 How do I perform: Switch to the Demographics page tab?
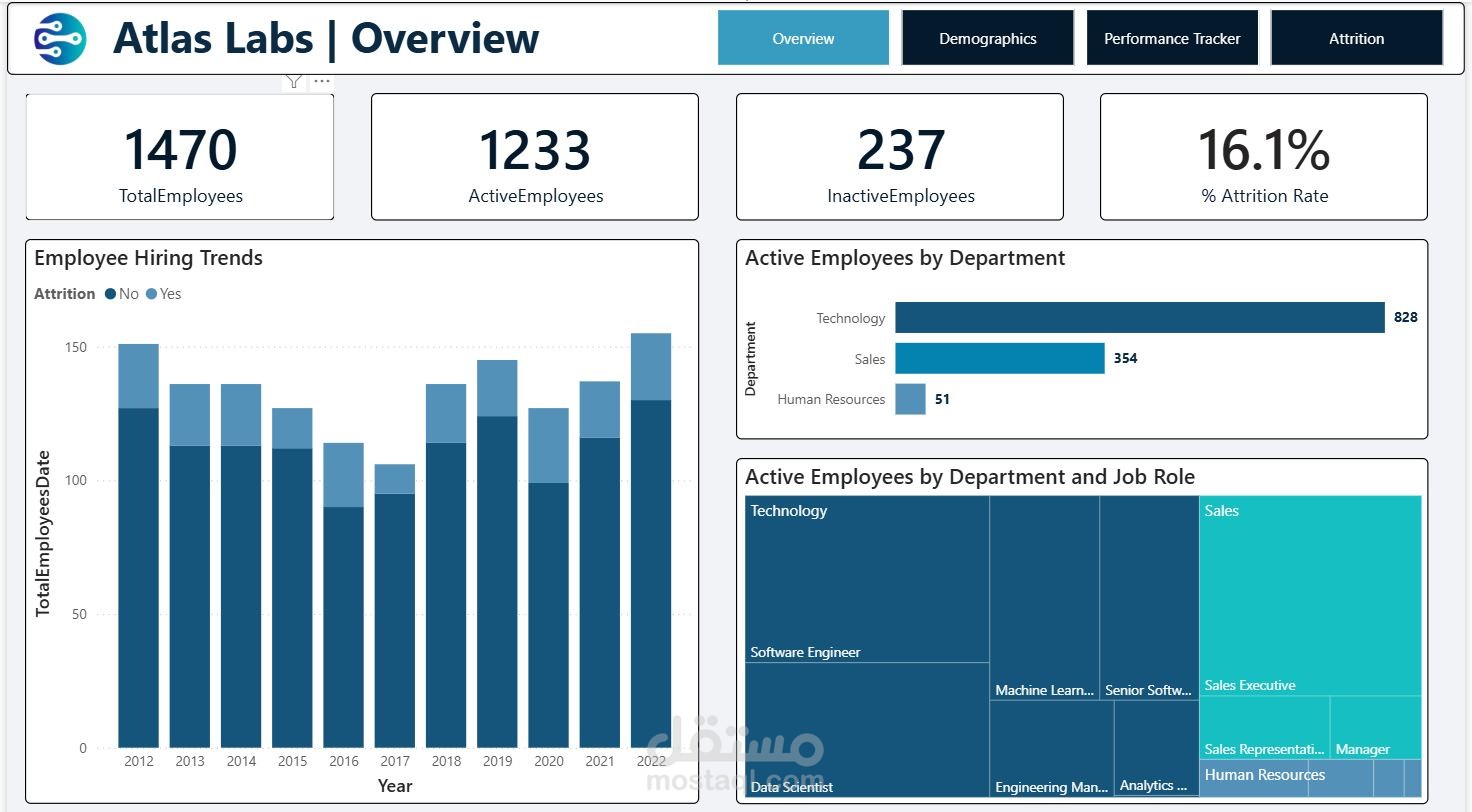click(x=987, y=37)
